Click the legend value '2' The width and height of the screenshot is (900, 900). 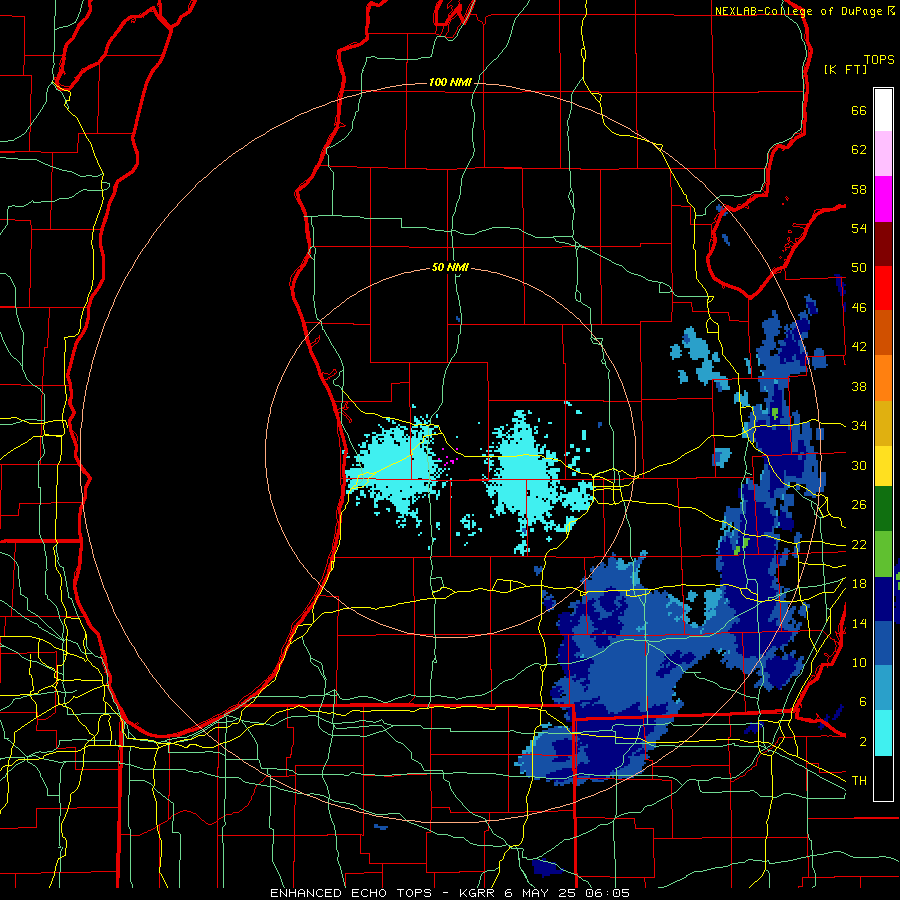click(x=863, y=742)
